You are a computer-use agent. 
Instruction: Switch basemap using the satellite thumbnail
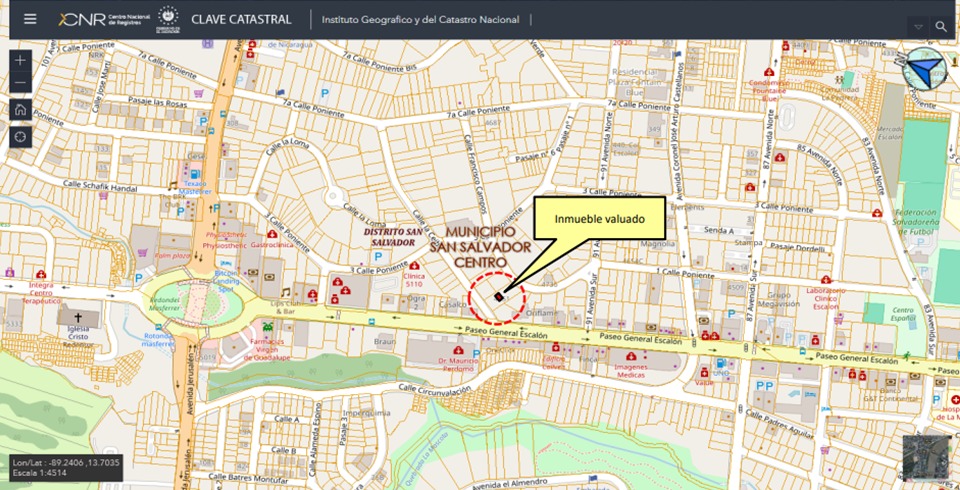[924, 457]
